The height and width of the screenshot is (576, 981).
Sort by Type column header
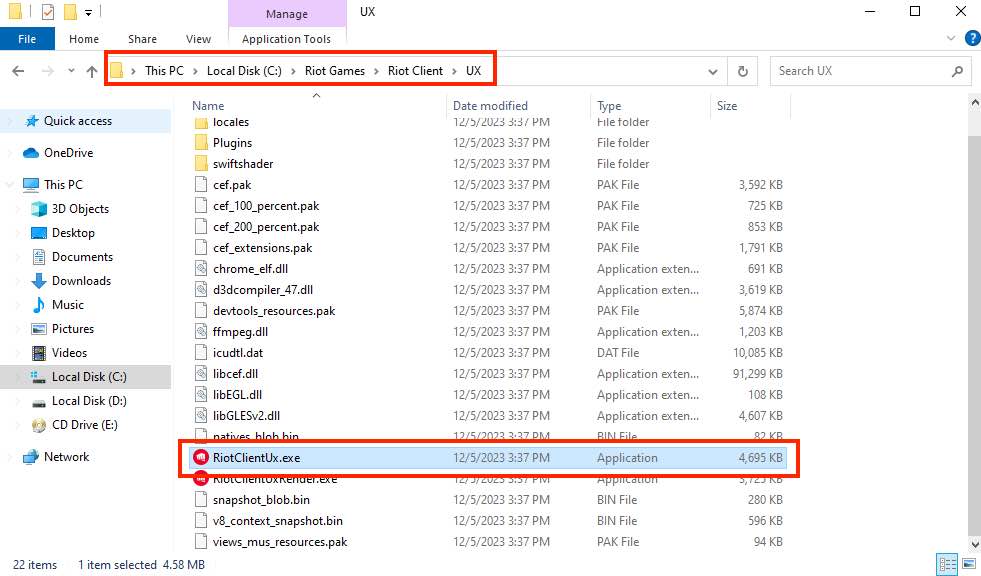[609, 106]
